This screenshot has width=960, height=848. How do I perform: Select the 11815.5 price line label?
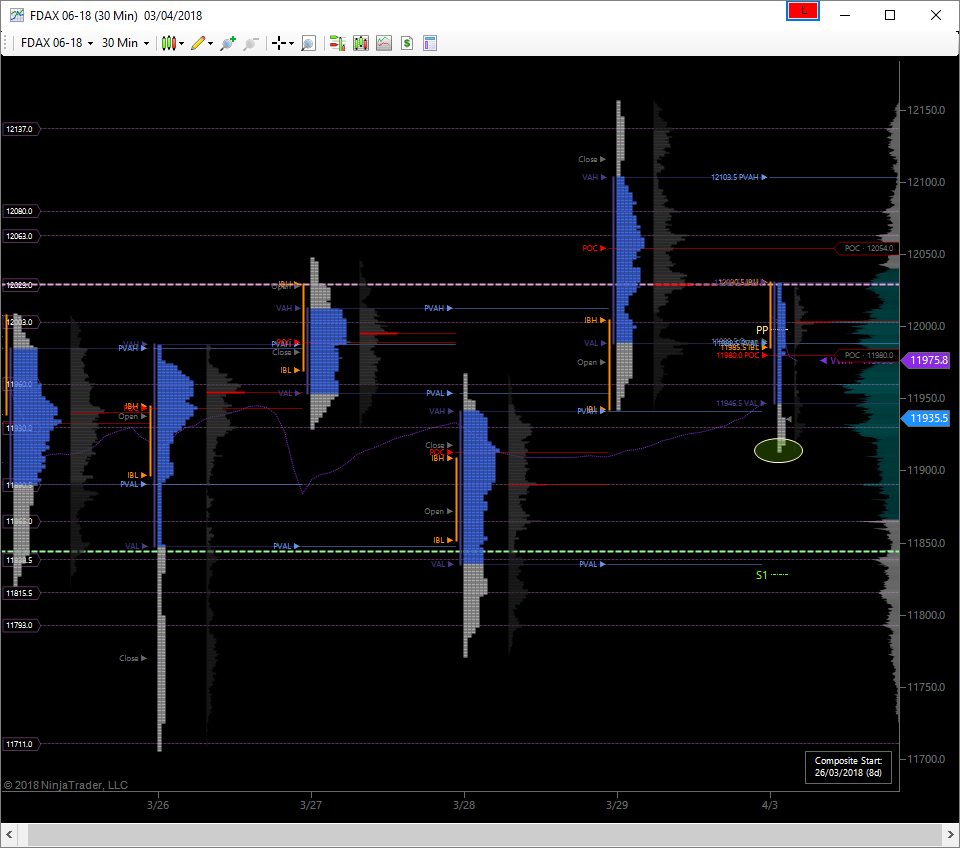(x=20, y=593)
